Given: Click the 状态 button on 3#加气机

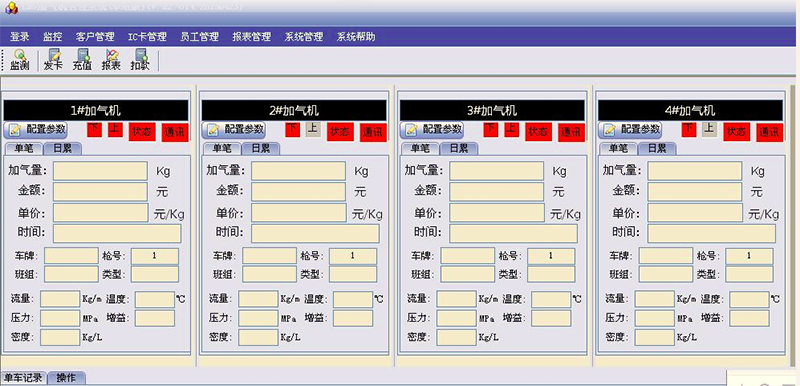Looking at the screenshot, I should pyautogui.click(x=538, y=132).
